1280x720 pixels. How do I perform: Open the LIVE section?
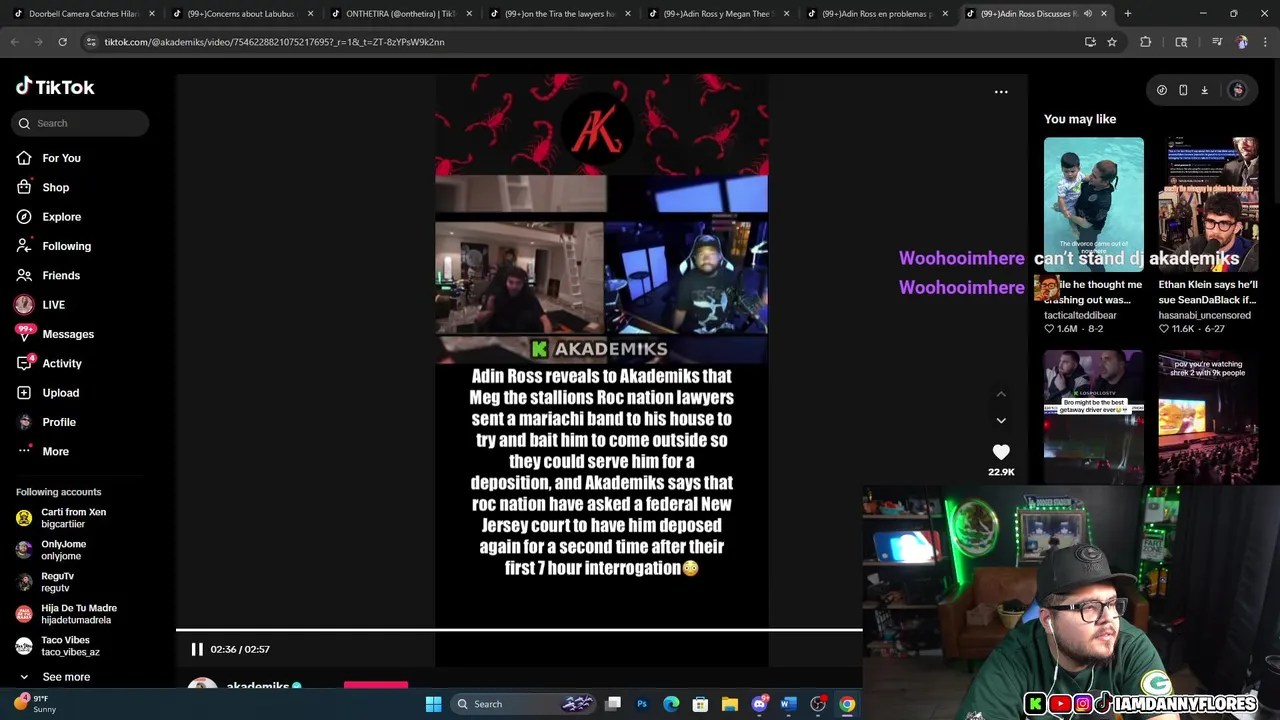click(x=40, y=305)
